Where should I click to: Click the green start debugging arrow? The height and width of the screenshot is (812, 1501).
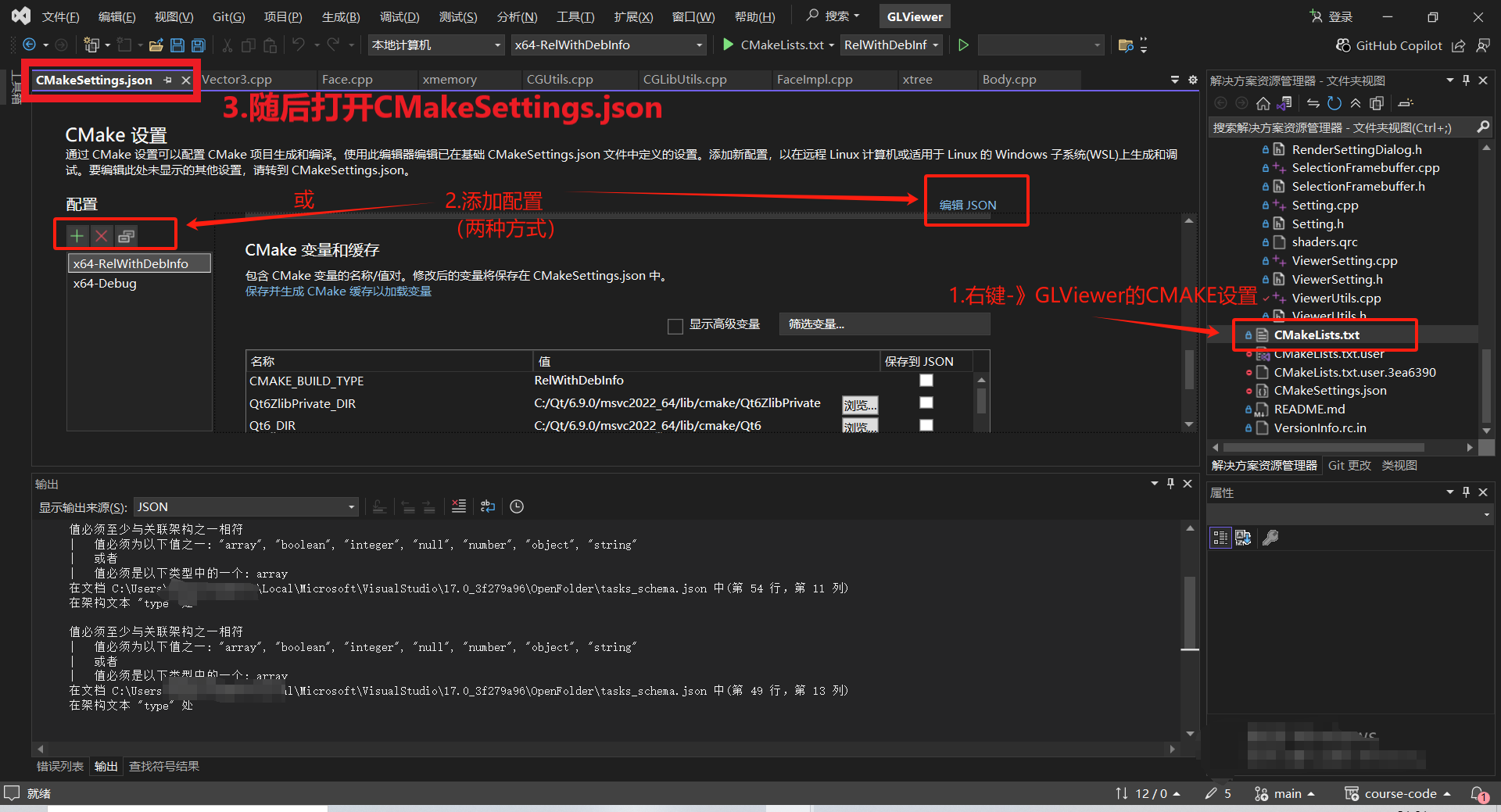pyautogui.click(x=728, y=45)
